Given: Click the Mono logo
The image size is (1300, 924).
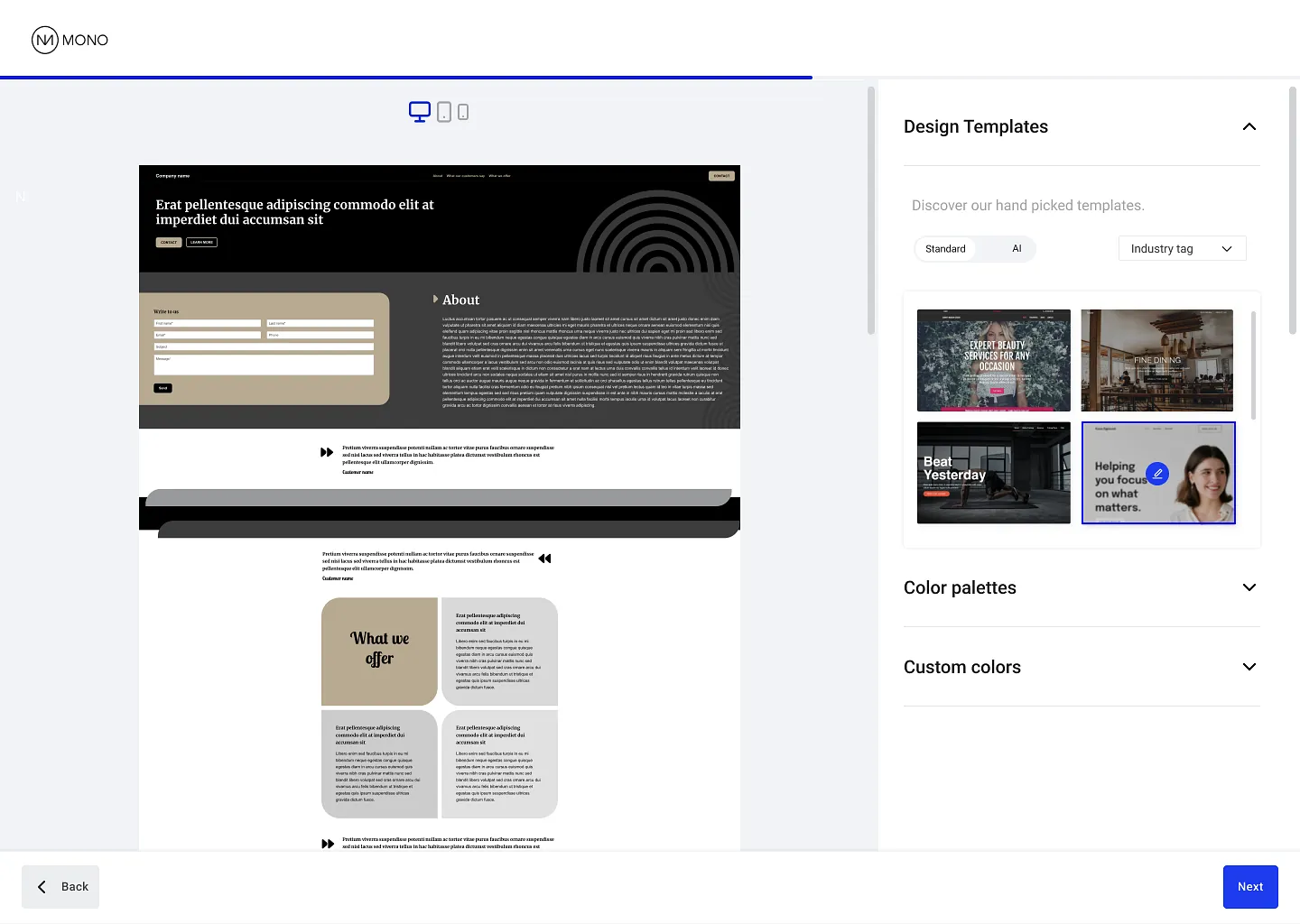Looking at the screenshot, I should tap(70, 40).
